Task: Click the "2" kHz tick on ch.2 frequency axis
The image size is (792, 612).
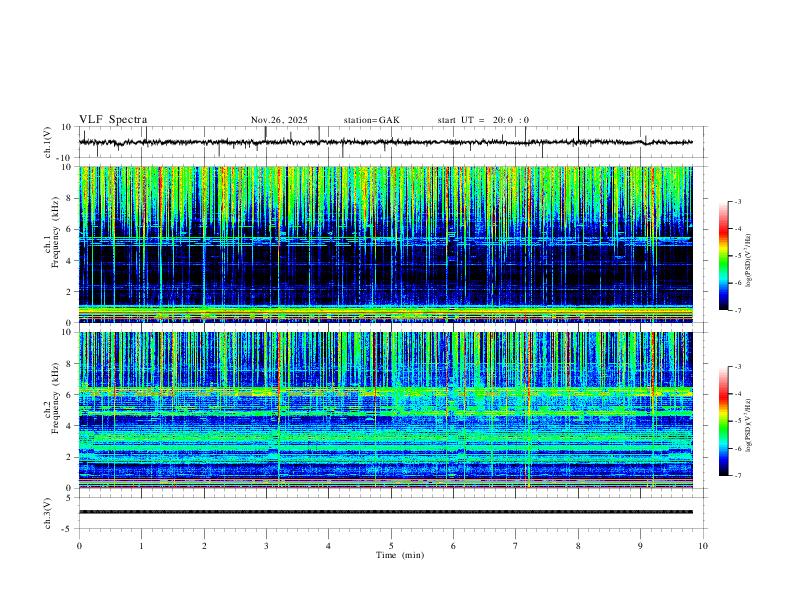Action: pos(69,457)
